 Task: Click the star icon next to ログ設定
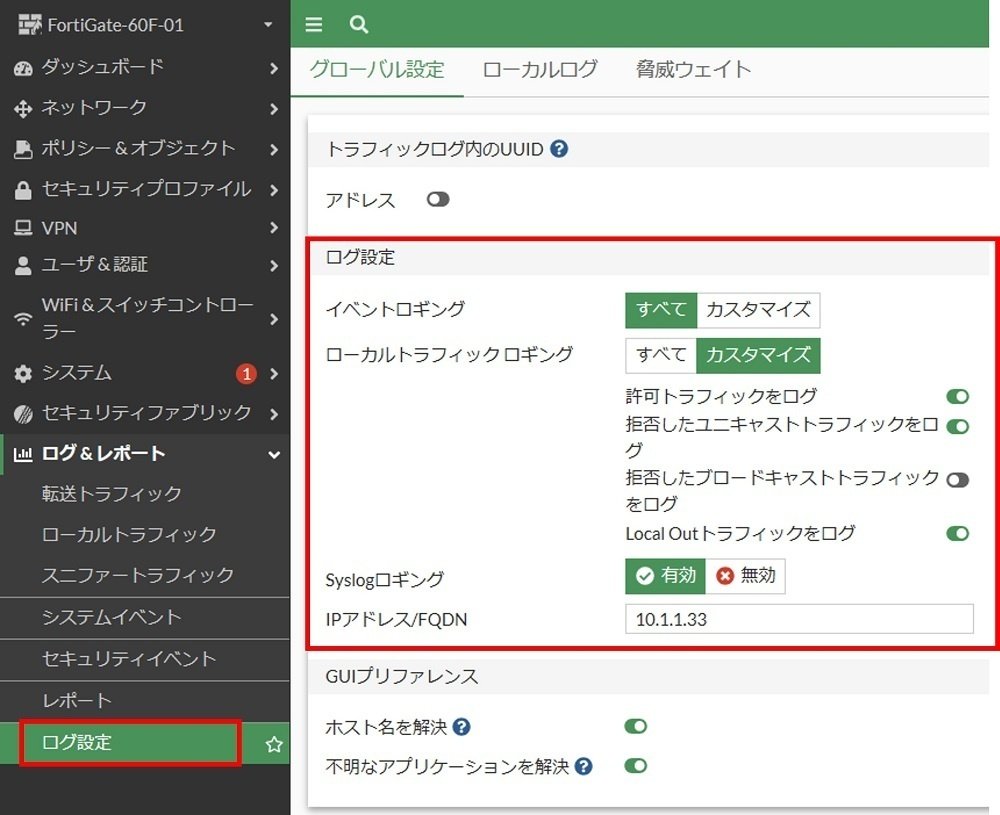[x=271, y=743]
